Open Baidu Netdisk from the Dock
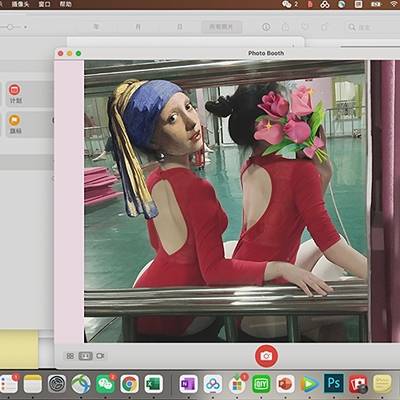 click(x=213, y=384)
